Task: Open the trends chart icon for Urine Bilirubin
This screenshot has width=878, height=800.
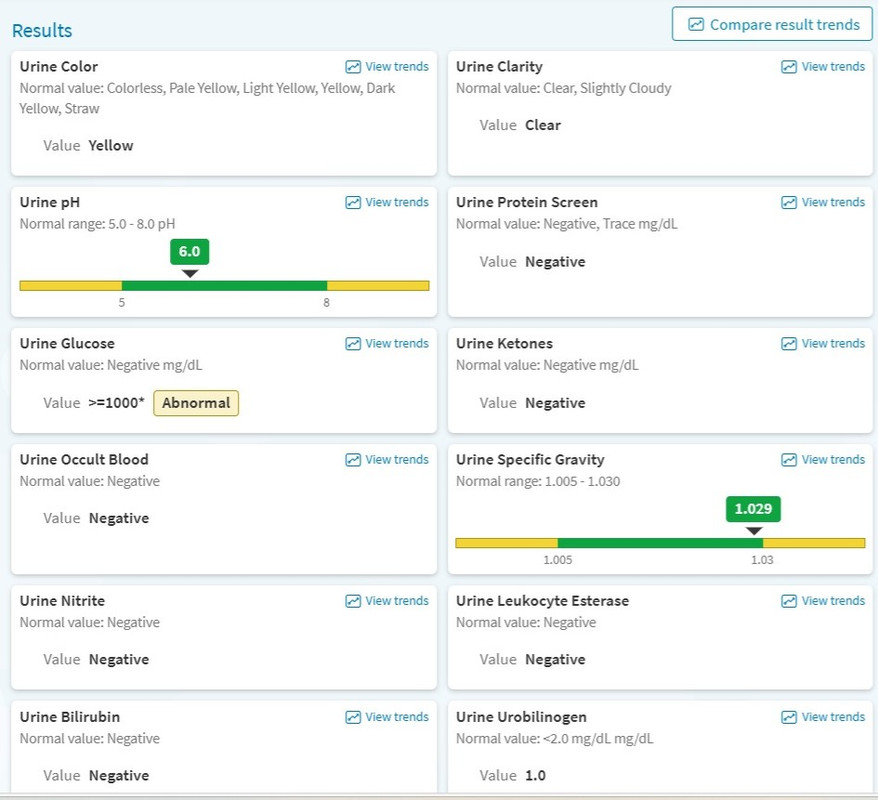Action: click(x=353, y=717)
